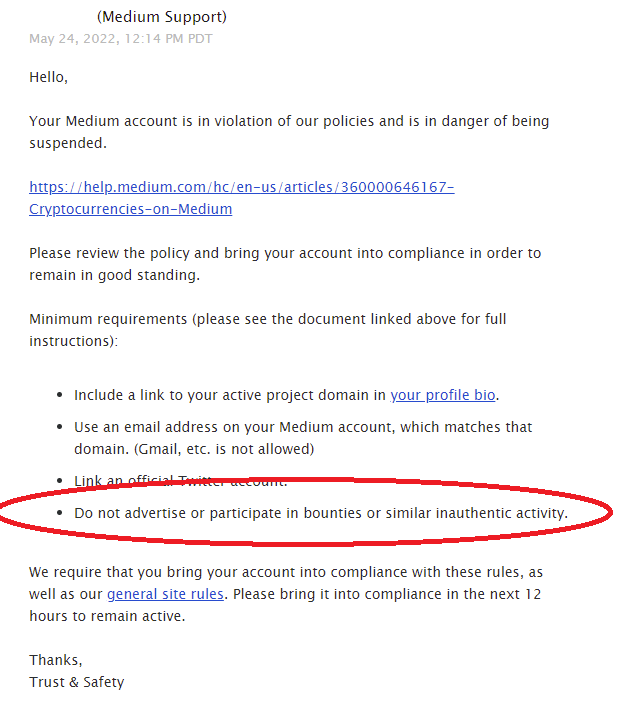Click the circled bounties bullet sentence
This screenshot has height=701, width=626.
(321, 513)
